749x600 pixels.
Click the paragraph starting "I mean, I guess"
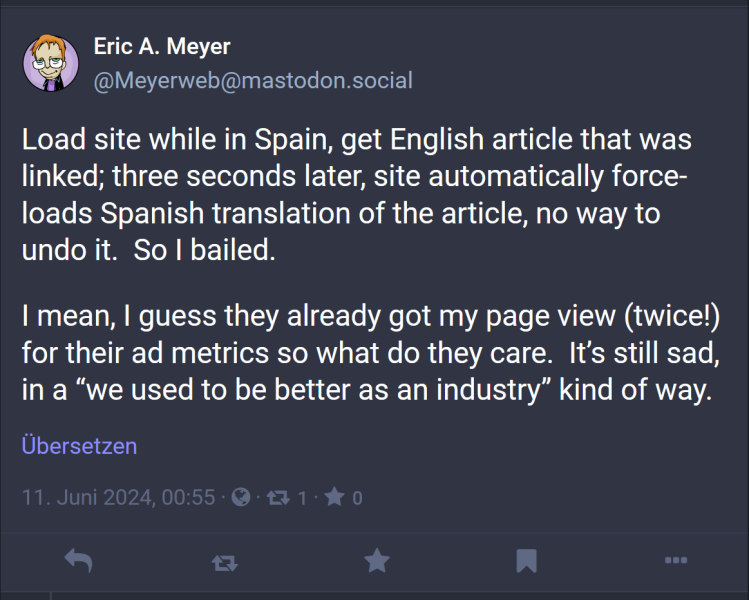(370, 353)
